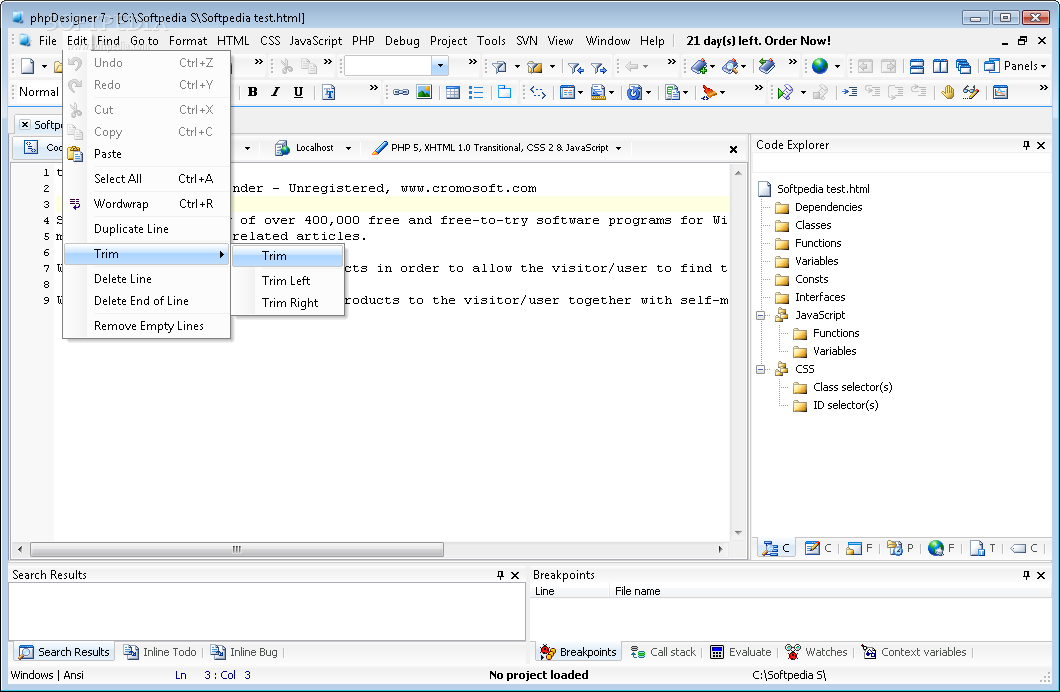The image size is (1060, 692).
Task: Click the cascade windows icon
Action: tap(963, 66)
